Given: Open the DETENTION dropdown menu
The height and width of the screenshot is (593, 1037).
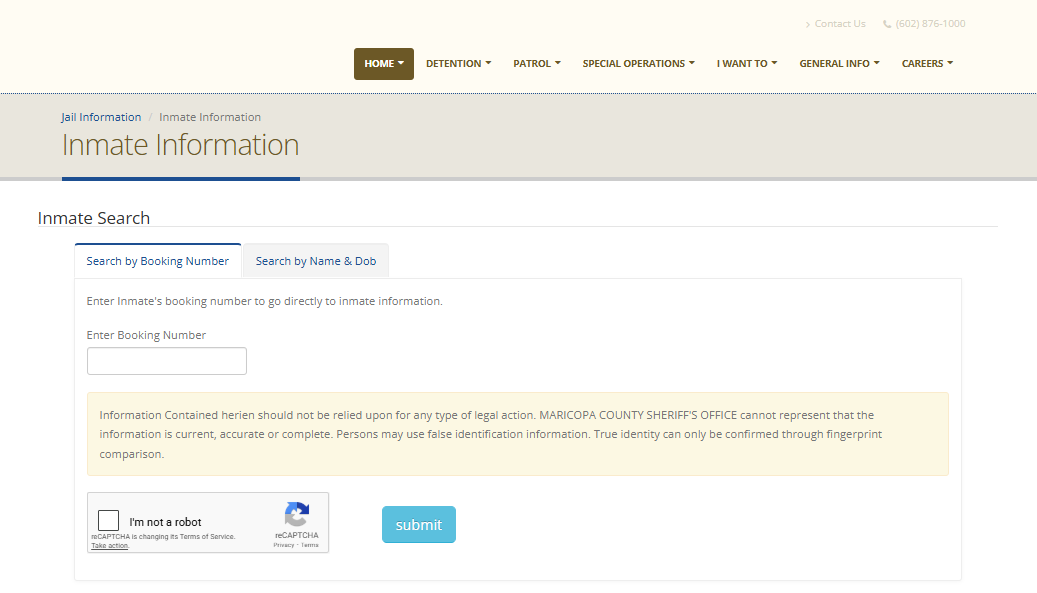Looking at the screenshot, I should click(x=458, y=64).
